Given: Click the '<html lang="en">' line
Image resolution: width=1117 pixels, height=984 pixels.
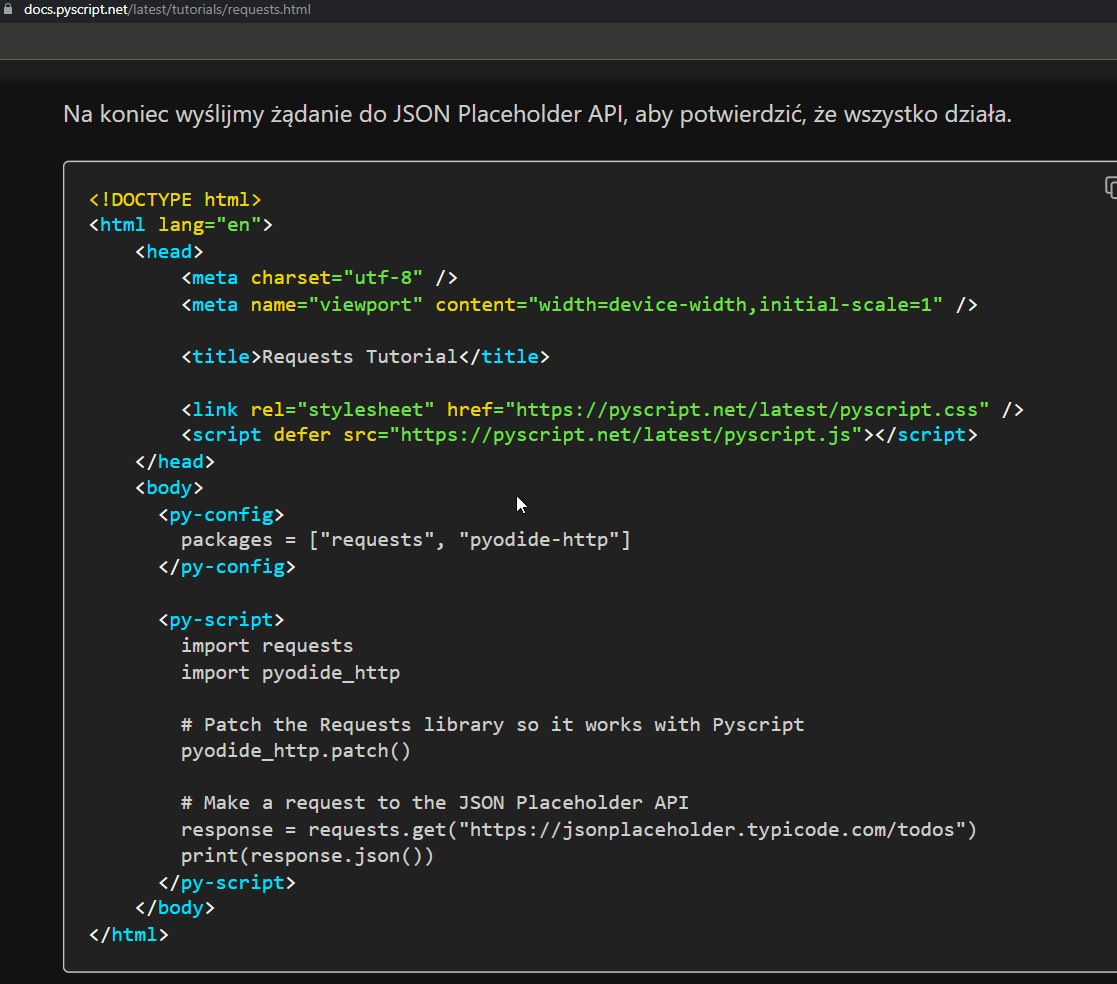Looking at the screenshot, I should click(181, 225).
